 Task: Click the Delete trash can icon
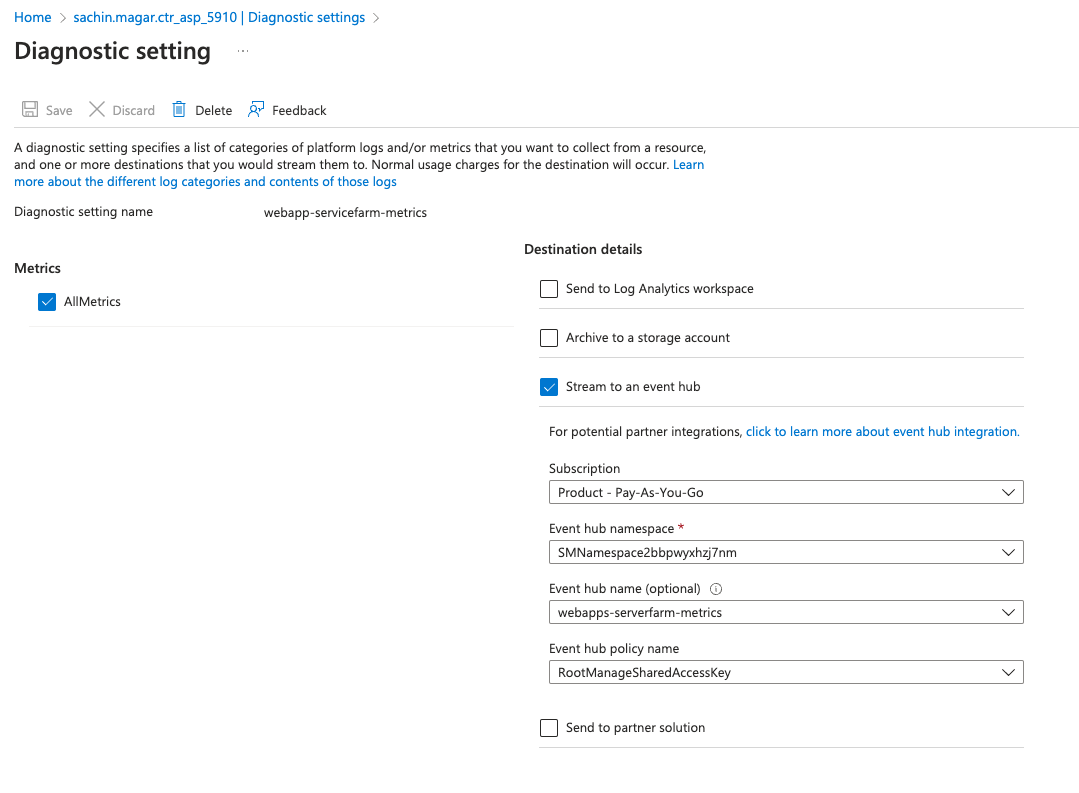pos(179,110)
